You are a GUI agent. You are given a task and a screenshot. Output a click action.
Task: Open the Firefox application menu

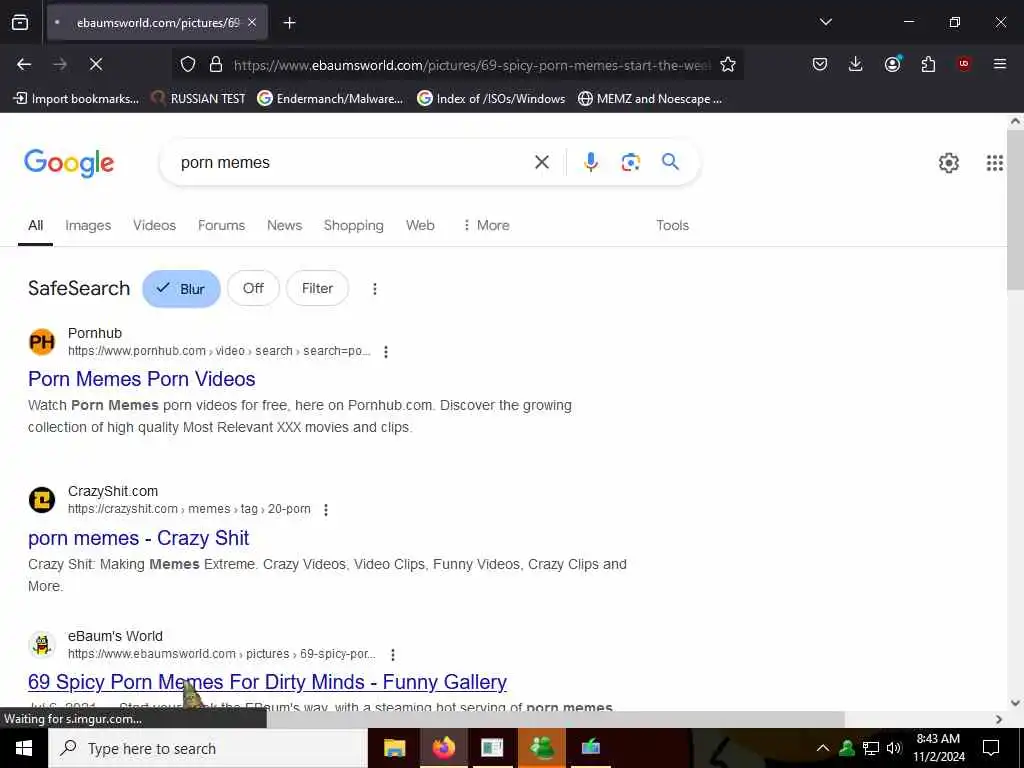999,64
